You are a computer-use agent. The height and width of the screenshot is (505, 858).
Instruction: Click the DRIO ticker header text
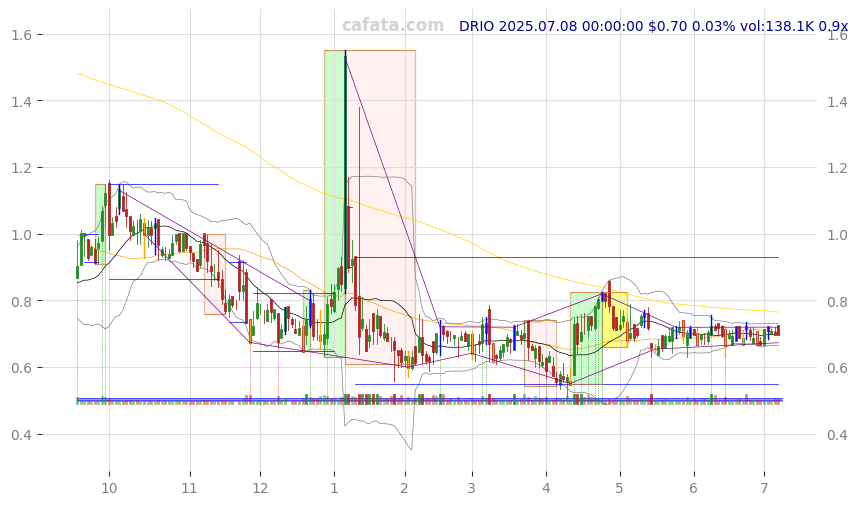coord(653,26)
